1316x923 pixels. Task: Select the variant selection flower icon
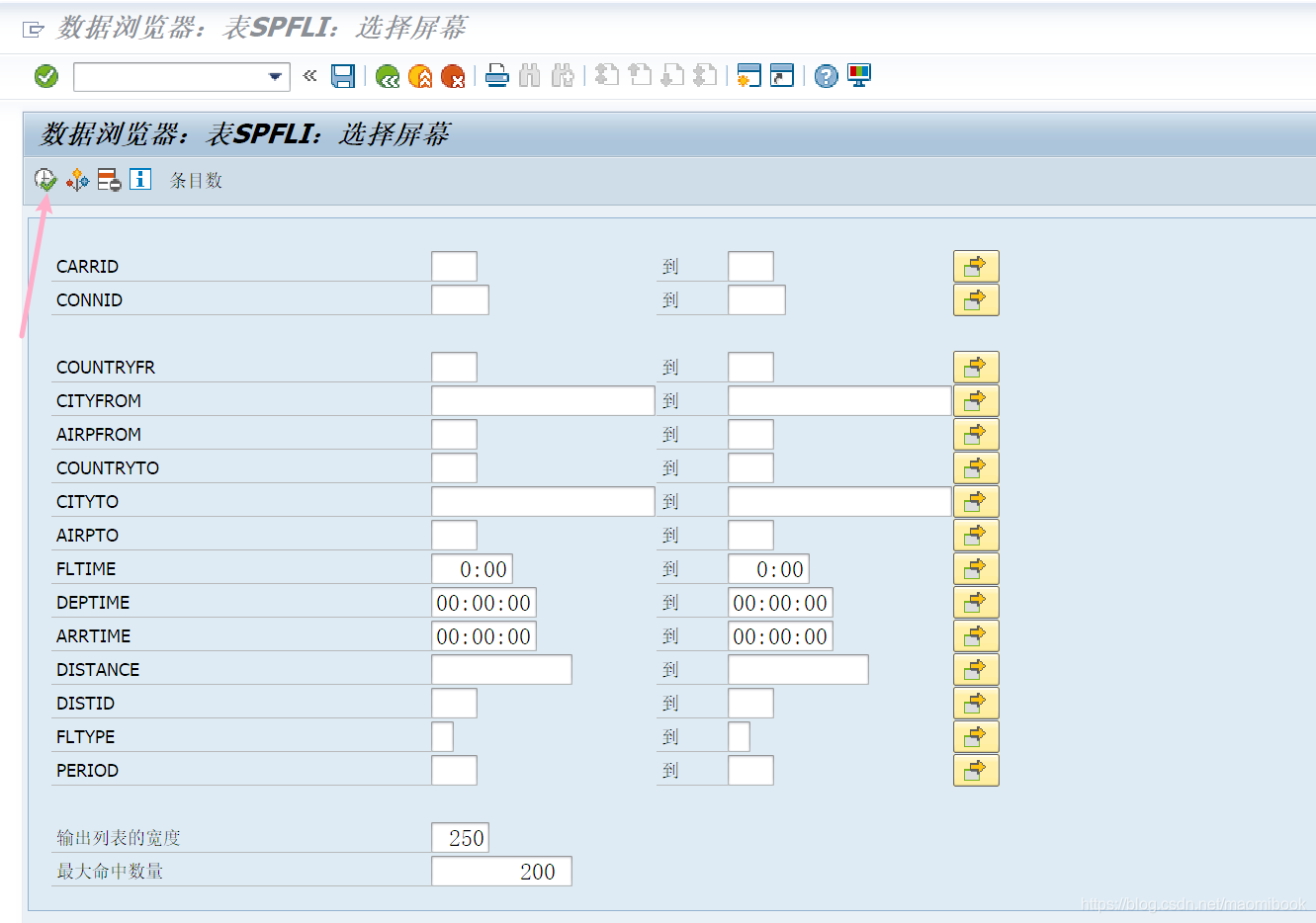point(77,180)
